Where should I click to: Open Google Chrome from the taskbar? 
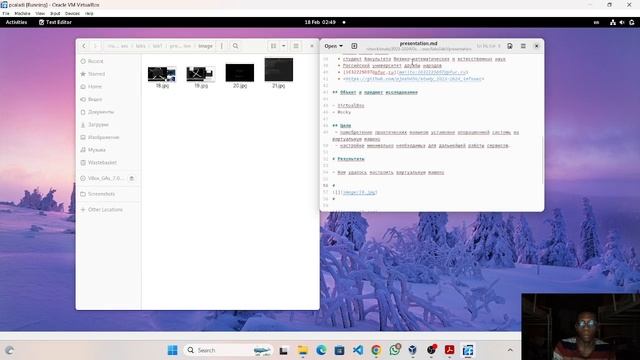coord(376,350)
